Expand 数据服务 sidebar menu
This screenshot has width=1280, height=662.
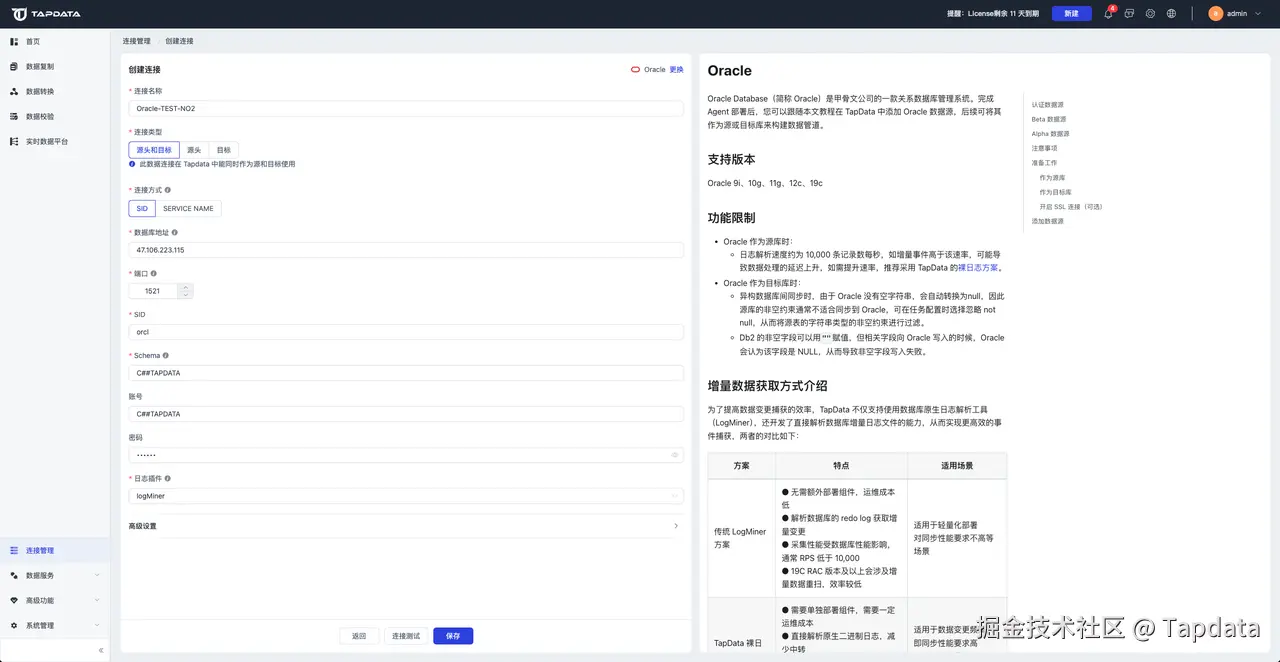coord(55,575)
